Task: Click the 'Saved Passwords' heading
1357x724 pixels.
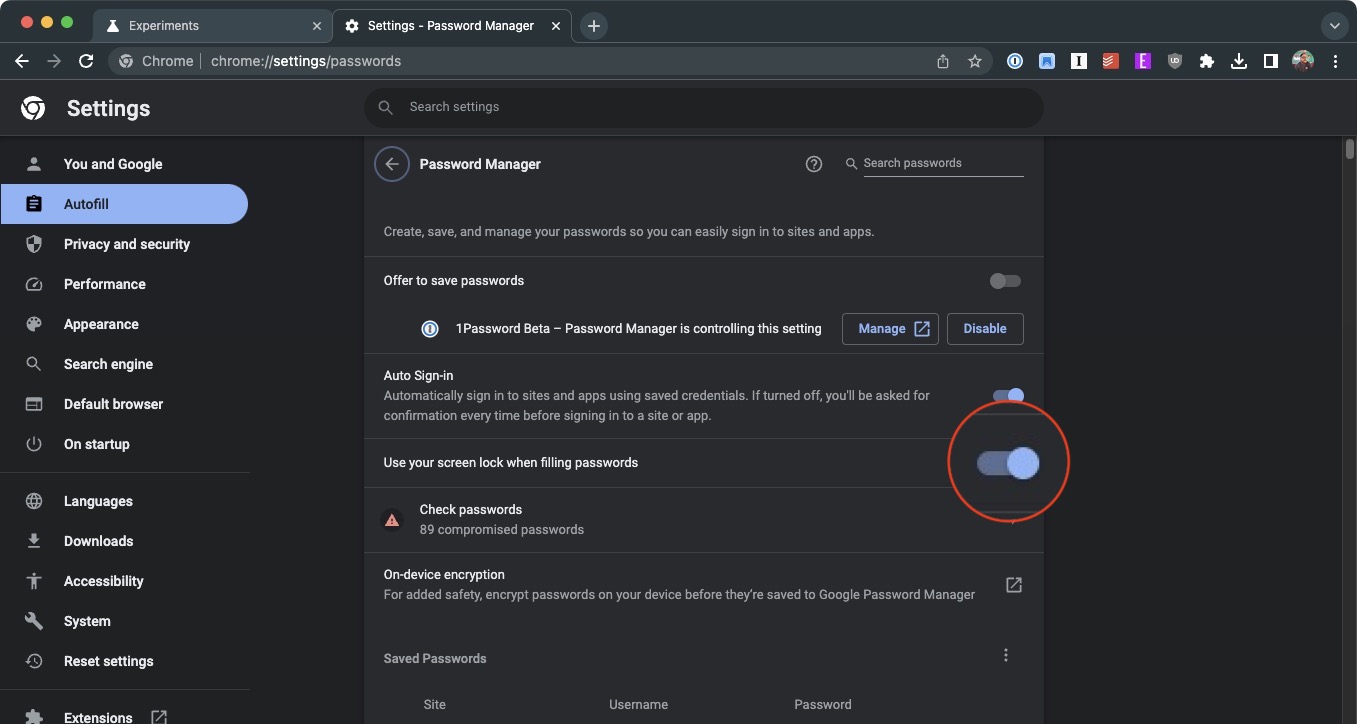Action: click(435, 659)
